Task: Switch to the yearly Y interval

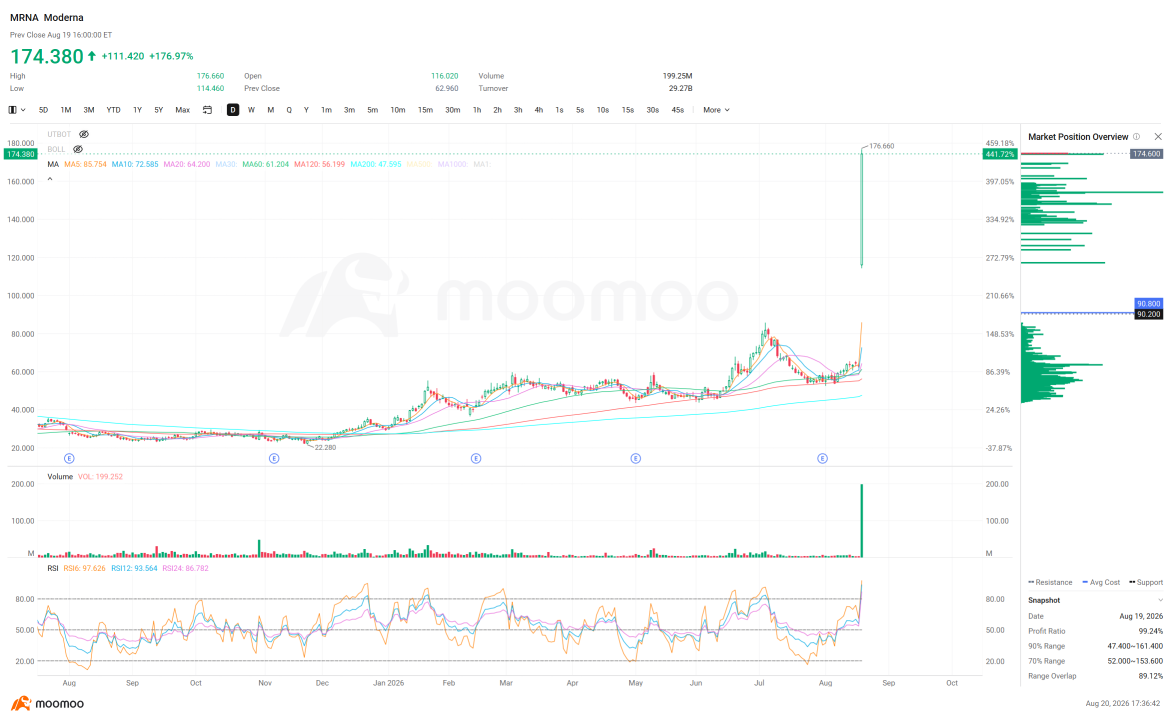Action: (x=306, y=110)
